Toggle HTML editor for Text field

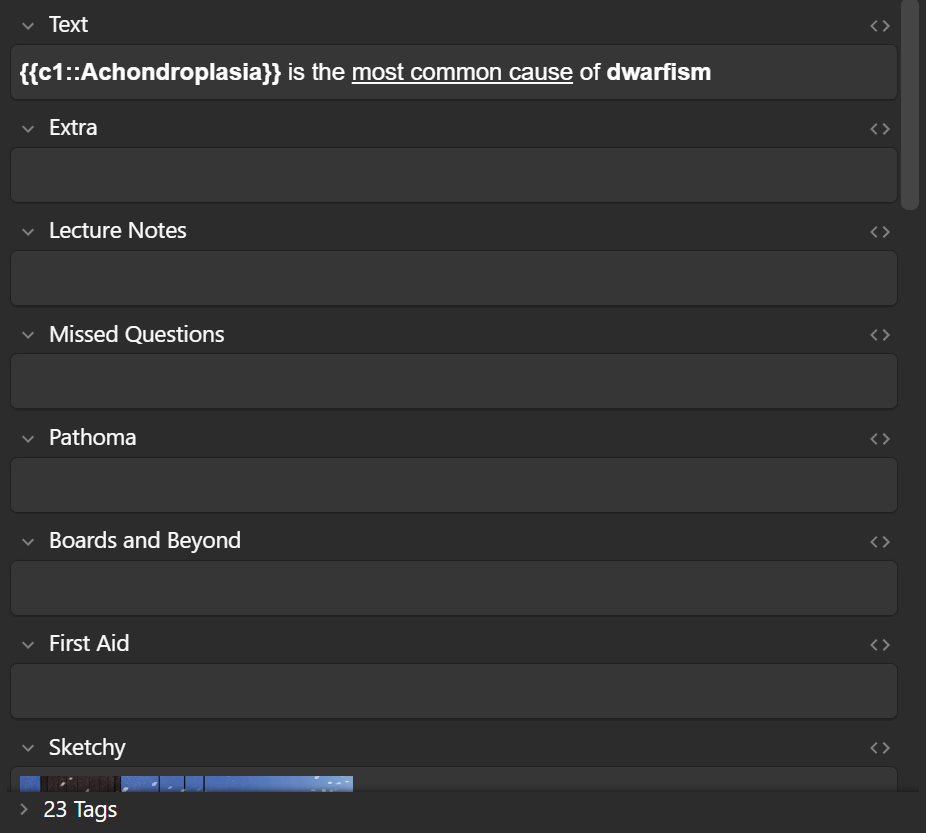click(879, 26)
